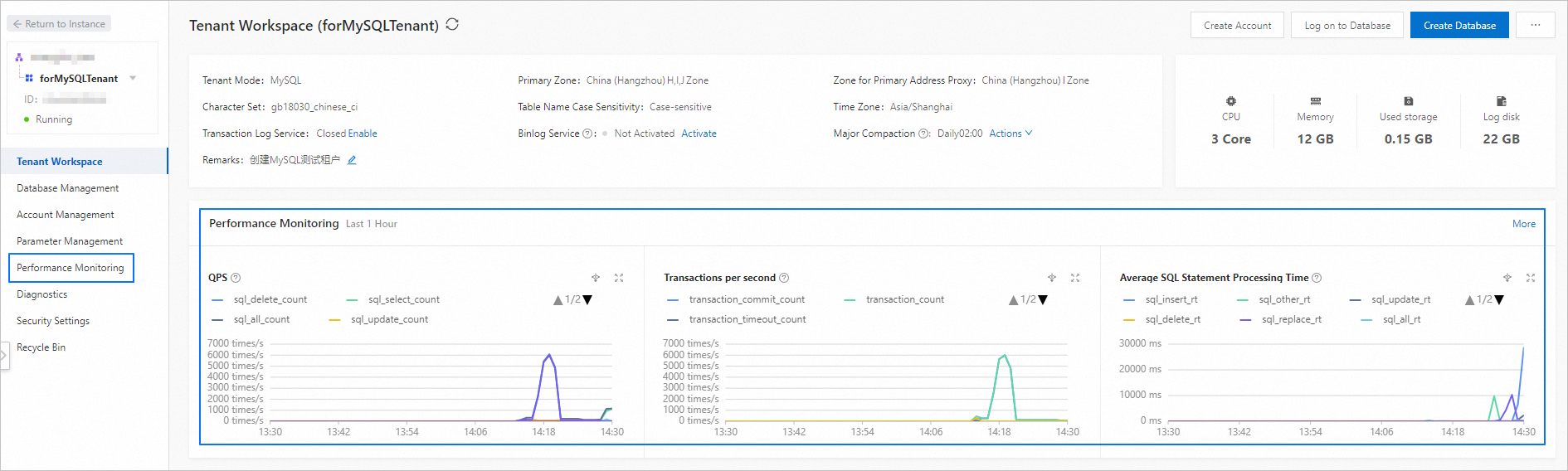Click the Create Database button

pyautogui.click(x=1459, y=25)
